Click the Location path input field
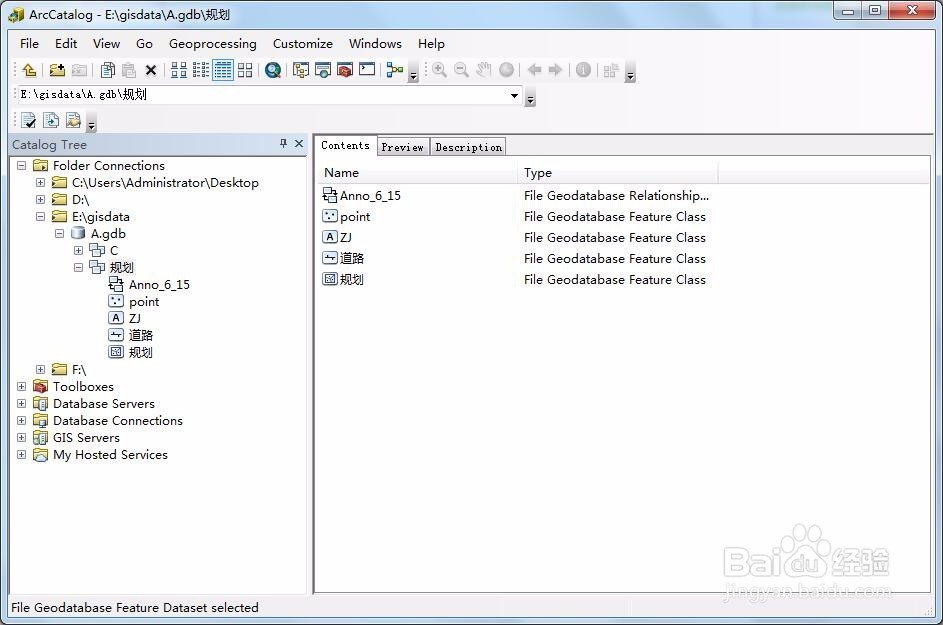This screenshot has width=943, height=625. click(x=263, y=94)
